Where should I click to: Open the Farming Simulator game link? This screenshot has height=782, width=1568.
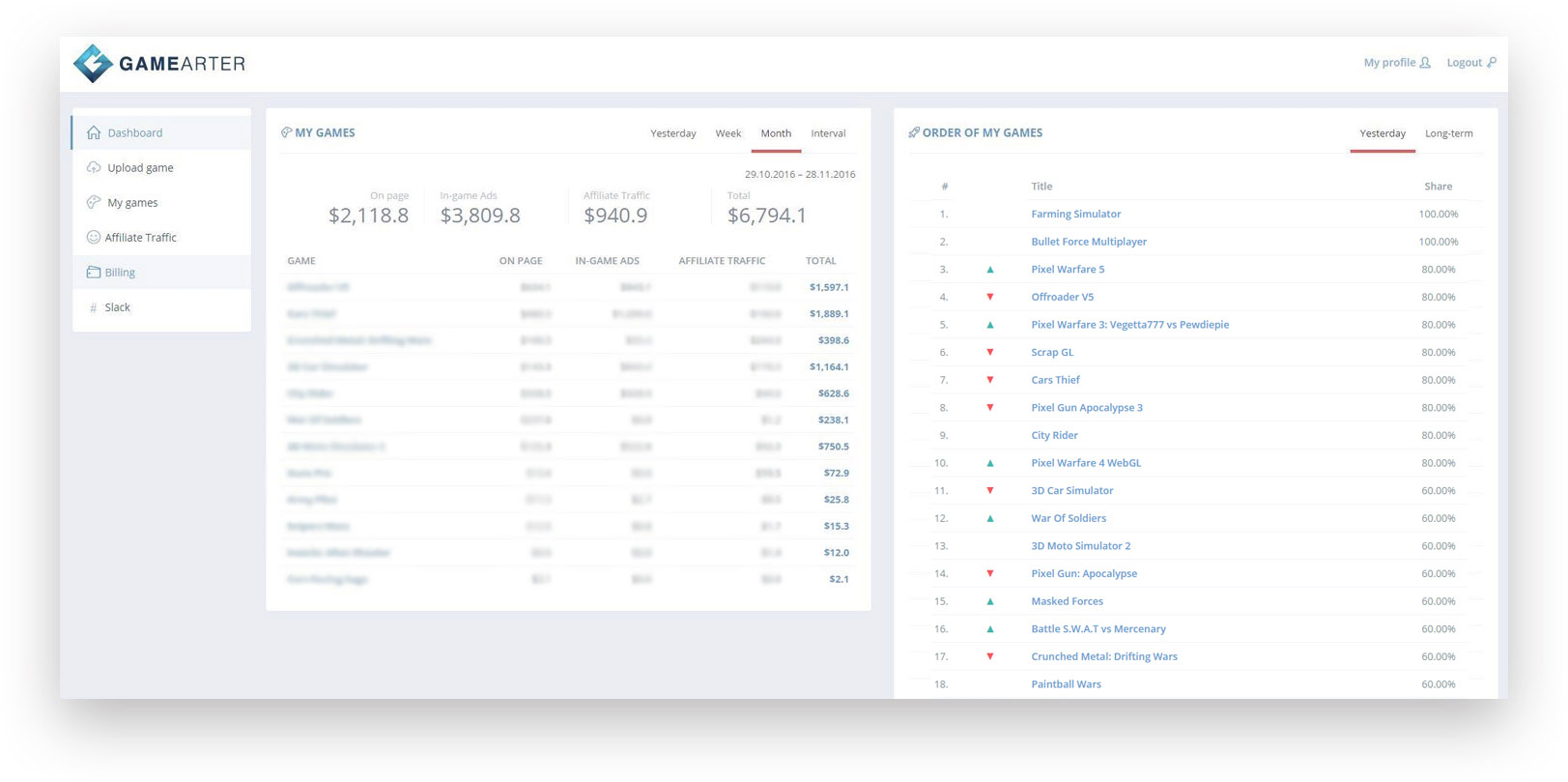point(1076,215)
